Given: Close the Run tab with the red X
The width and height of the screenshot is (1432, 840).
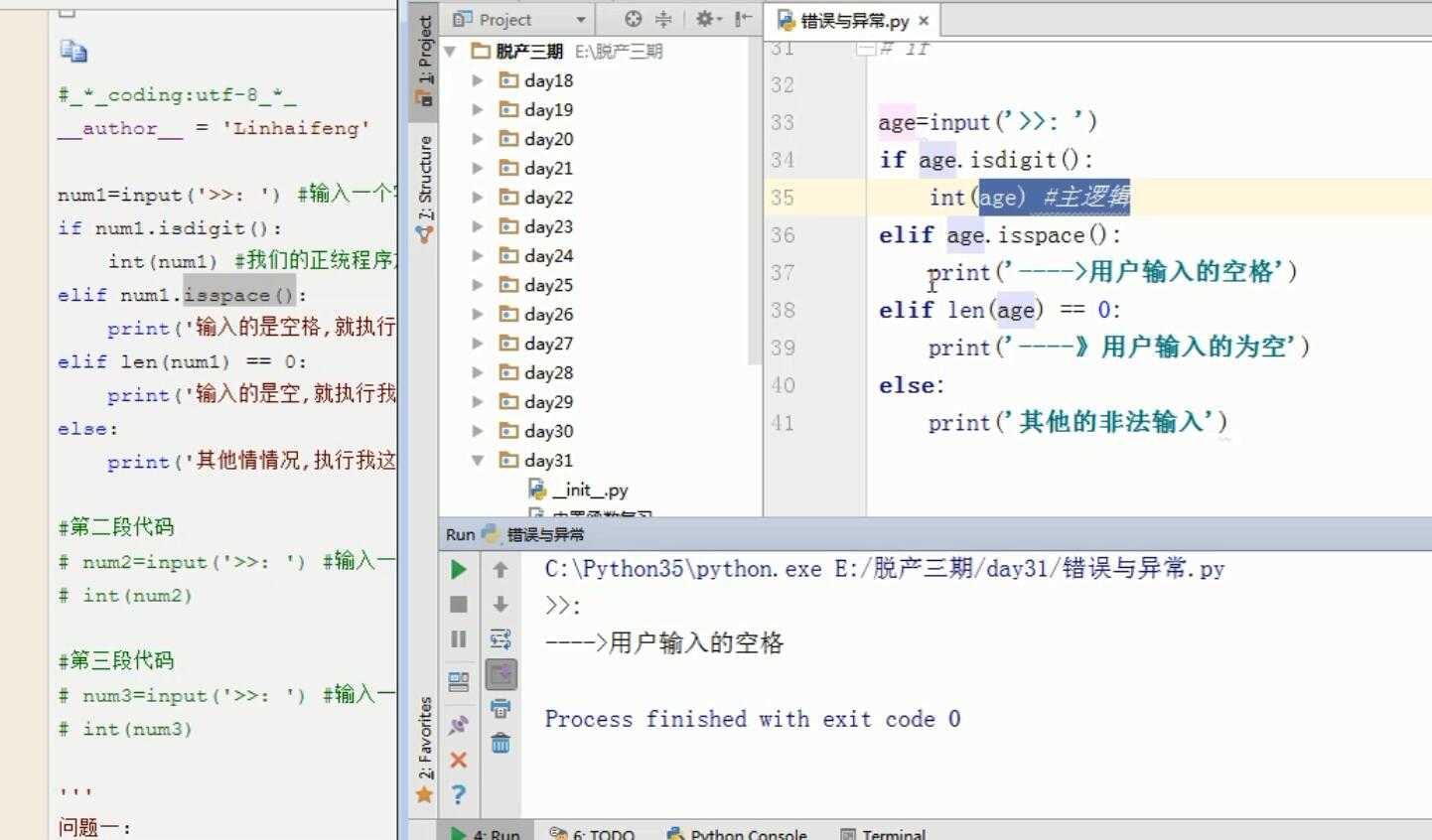Looking at the screenshot, I should (458, 760).
